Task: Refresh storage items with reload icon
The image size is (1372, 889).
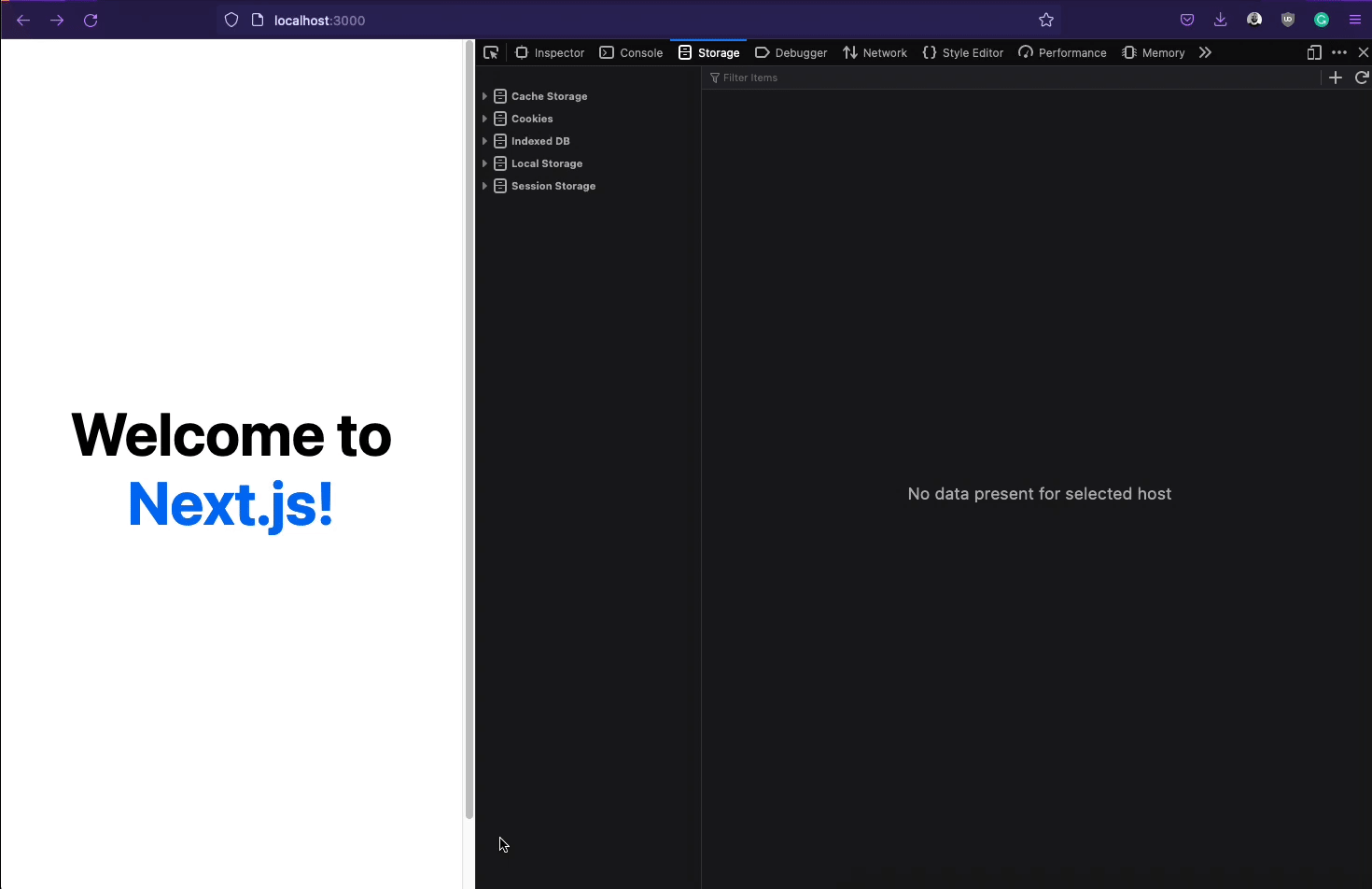Action: pos(1361,78)
